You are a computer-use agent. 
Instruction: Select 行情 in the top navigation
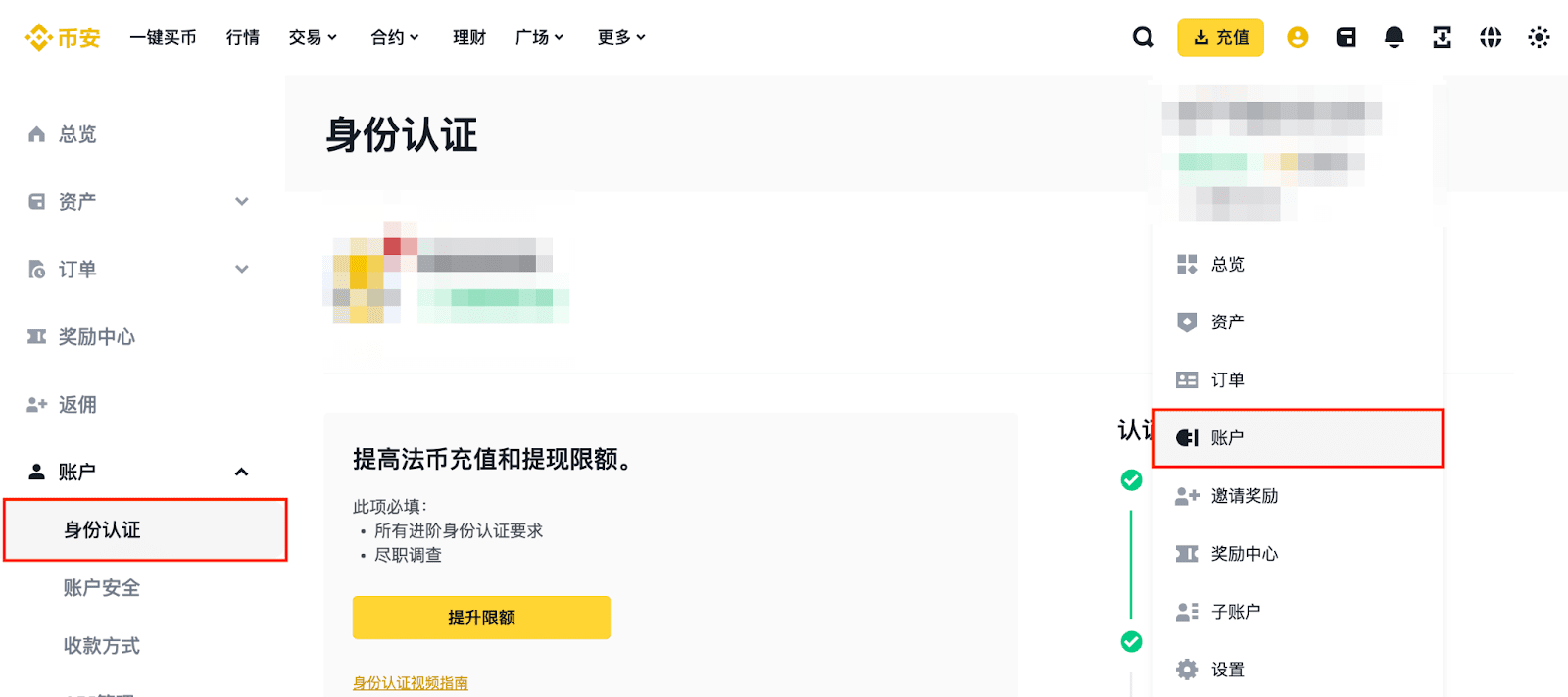(241, 37)
